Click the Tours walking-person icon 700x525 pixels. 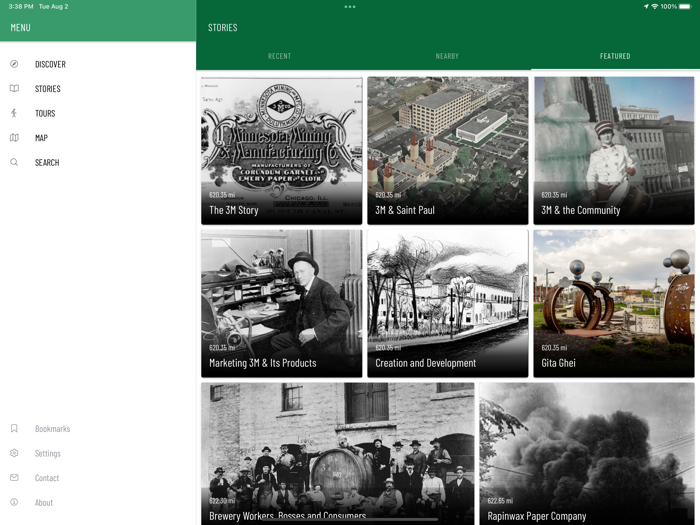pos(14,113)
